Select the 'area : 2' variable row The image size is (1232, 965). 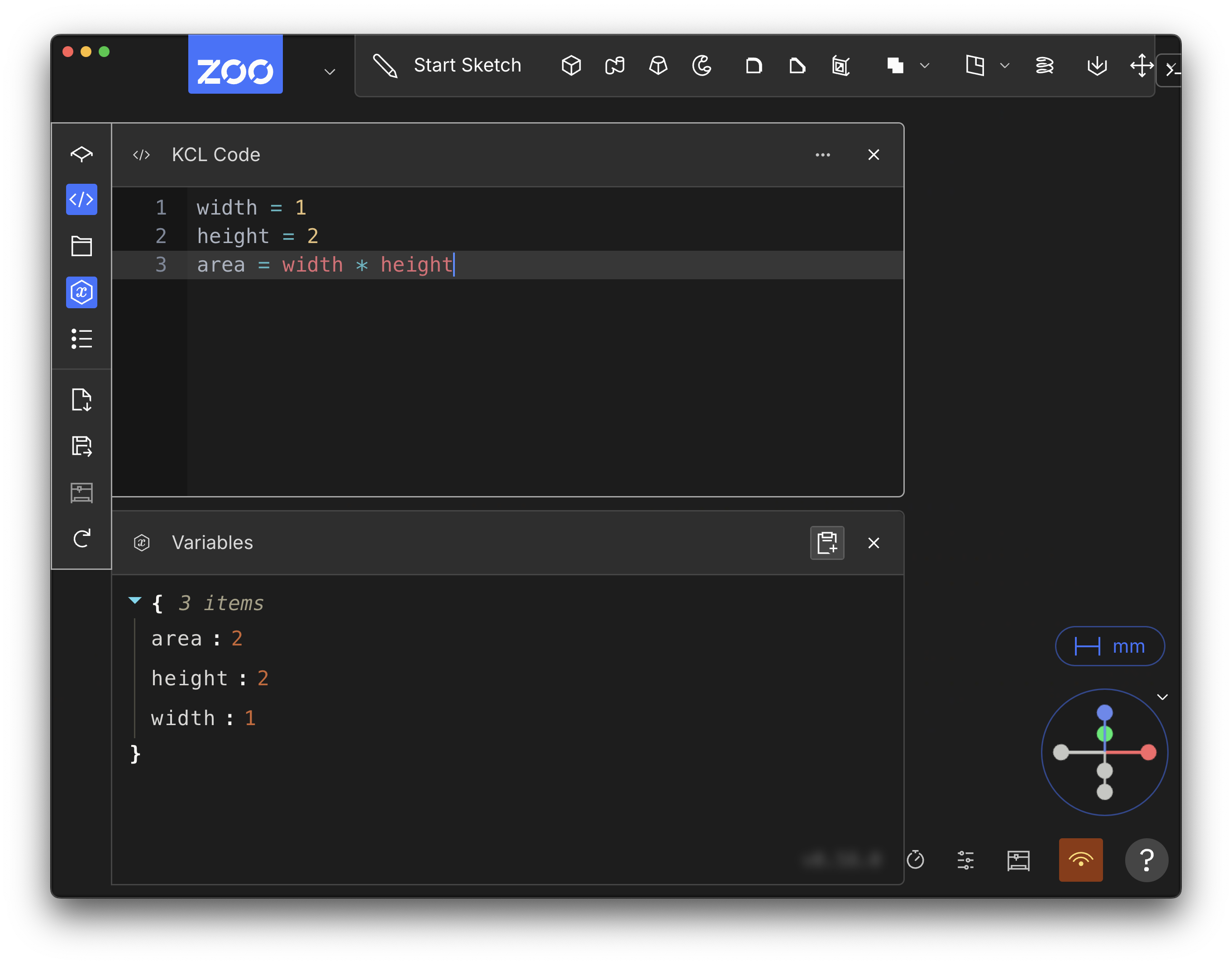tap(196, 639)
